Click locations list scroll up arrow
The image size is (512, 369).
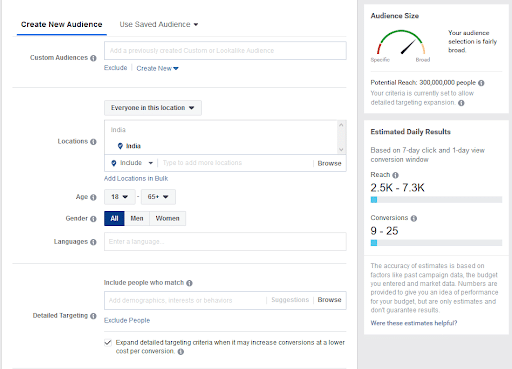coord(341,125)
